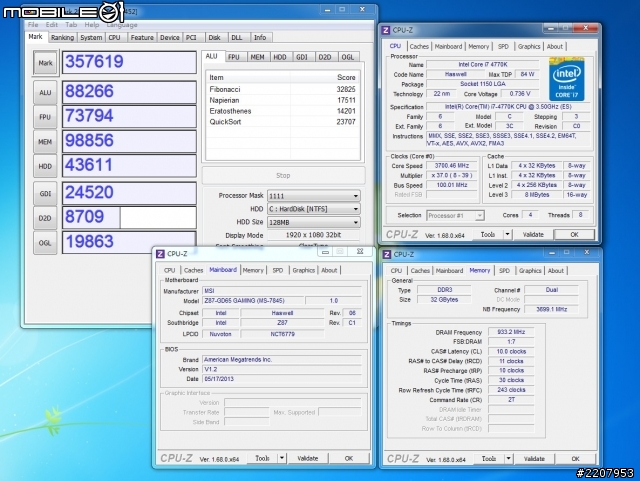Viewport: 640px width, 481px height.
Task: Click the Z87-GD65 GAMING model field
Action: tap(253, 301)
